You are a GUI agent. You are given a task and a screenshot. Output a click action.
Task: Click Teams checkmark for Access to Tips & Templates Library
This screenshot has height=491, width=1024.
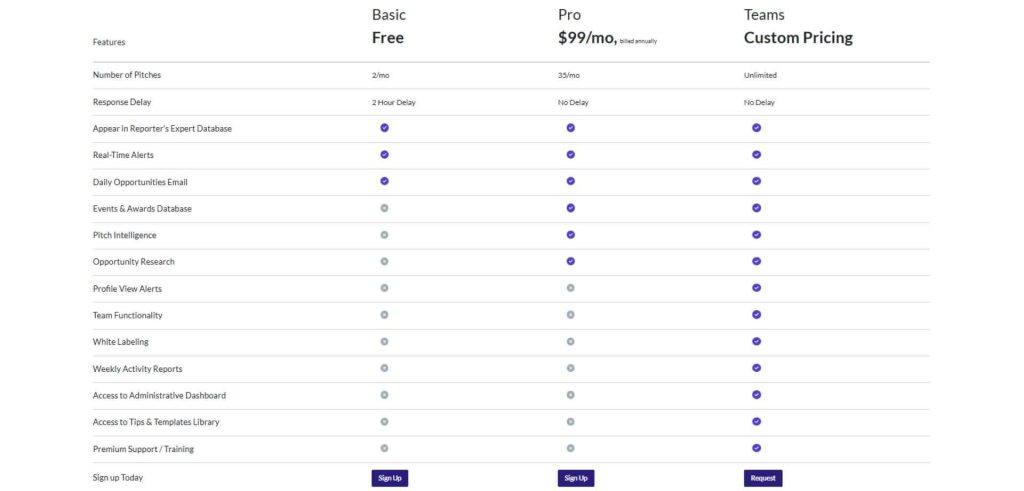click(x=756, y=421)
